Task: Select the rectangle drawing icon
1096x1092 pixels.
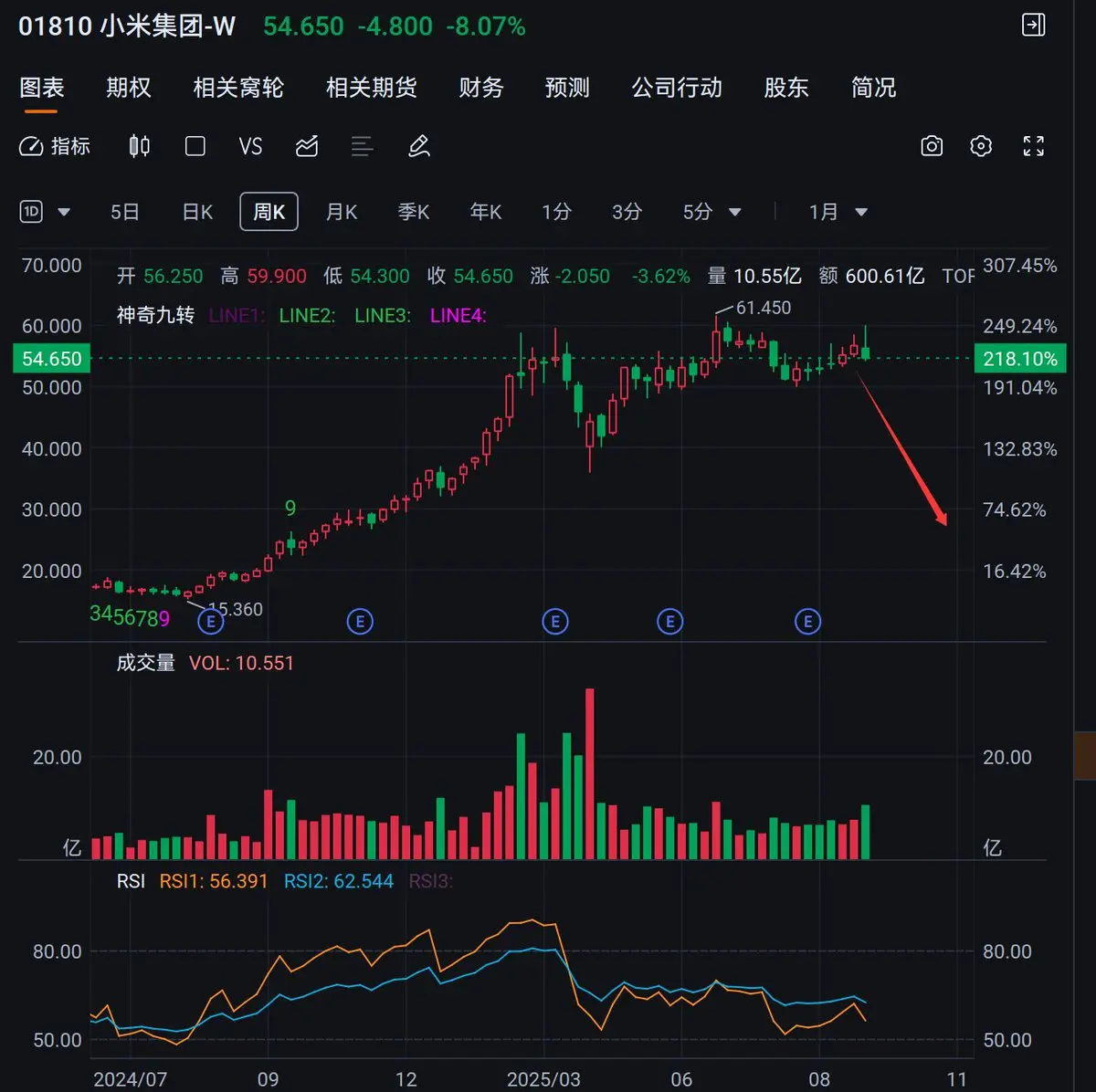Action: click(x=195, y=146)
